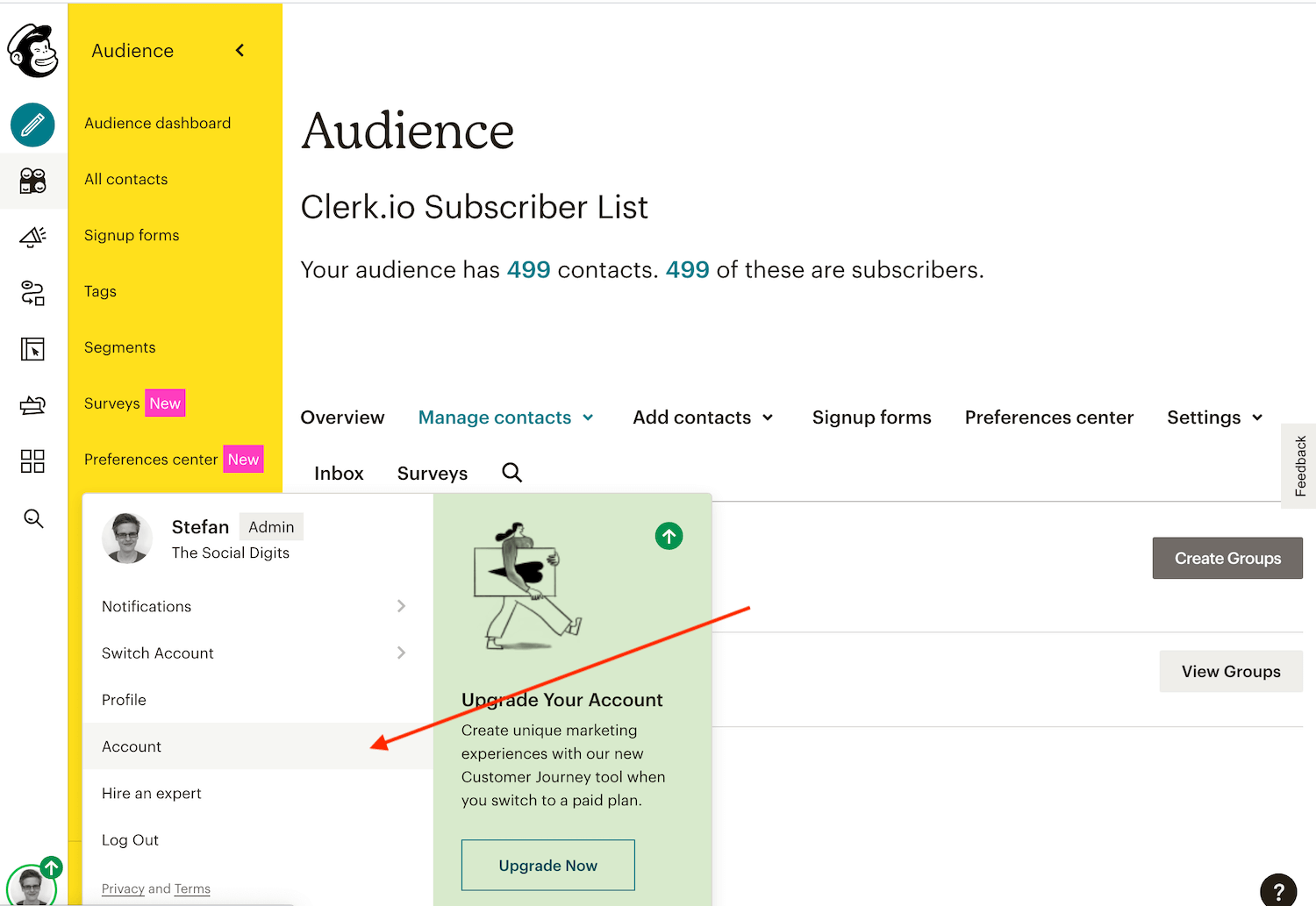
Task: Open the Settings dropdown
Action: click(x=1214, y=417)
